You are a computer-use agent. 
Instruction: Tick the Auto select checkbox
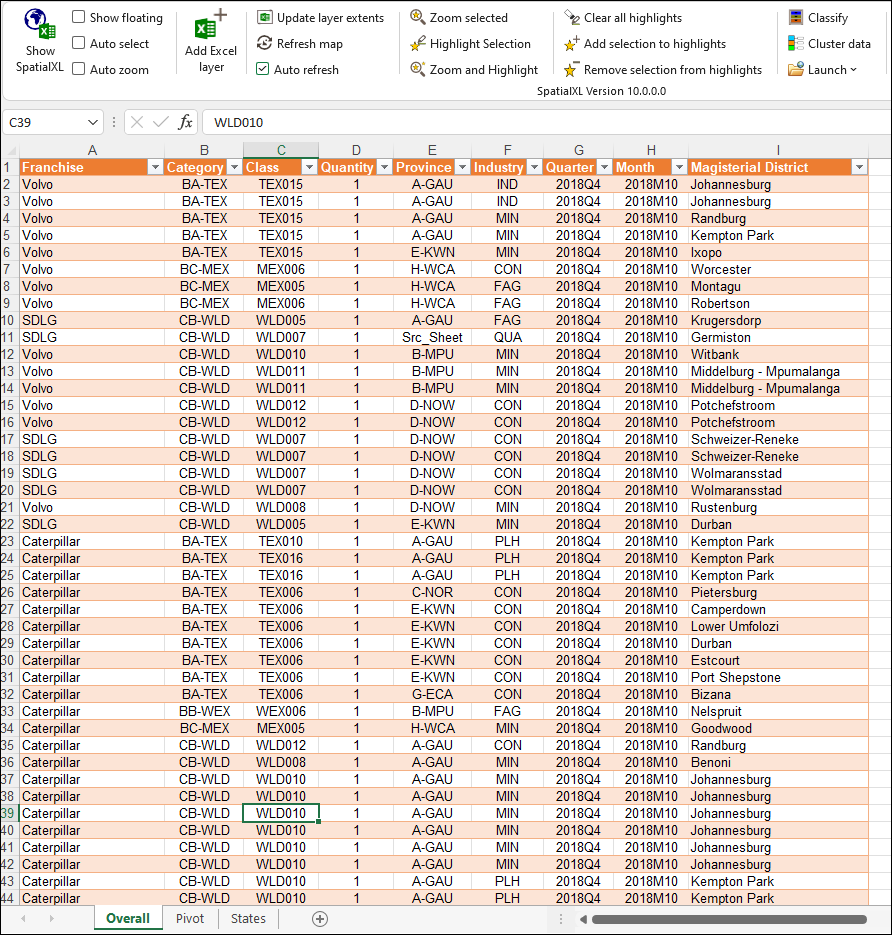coord(79,43)
